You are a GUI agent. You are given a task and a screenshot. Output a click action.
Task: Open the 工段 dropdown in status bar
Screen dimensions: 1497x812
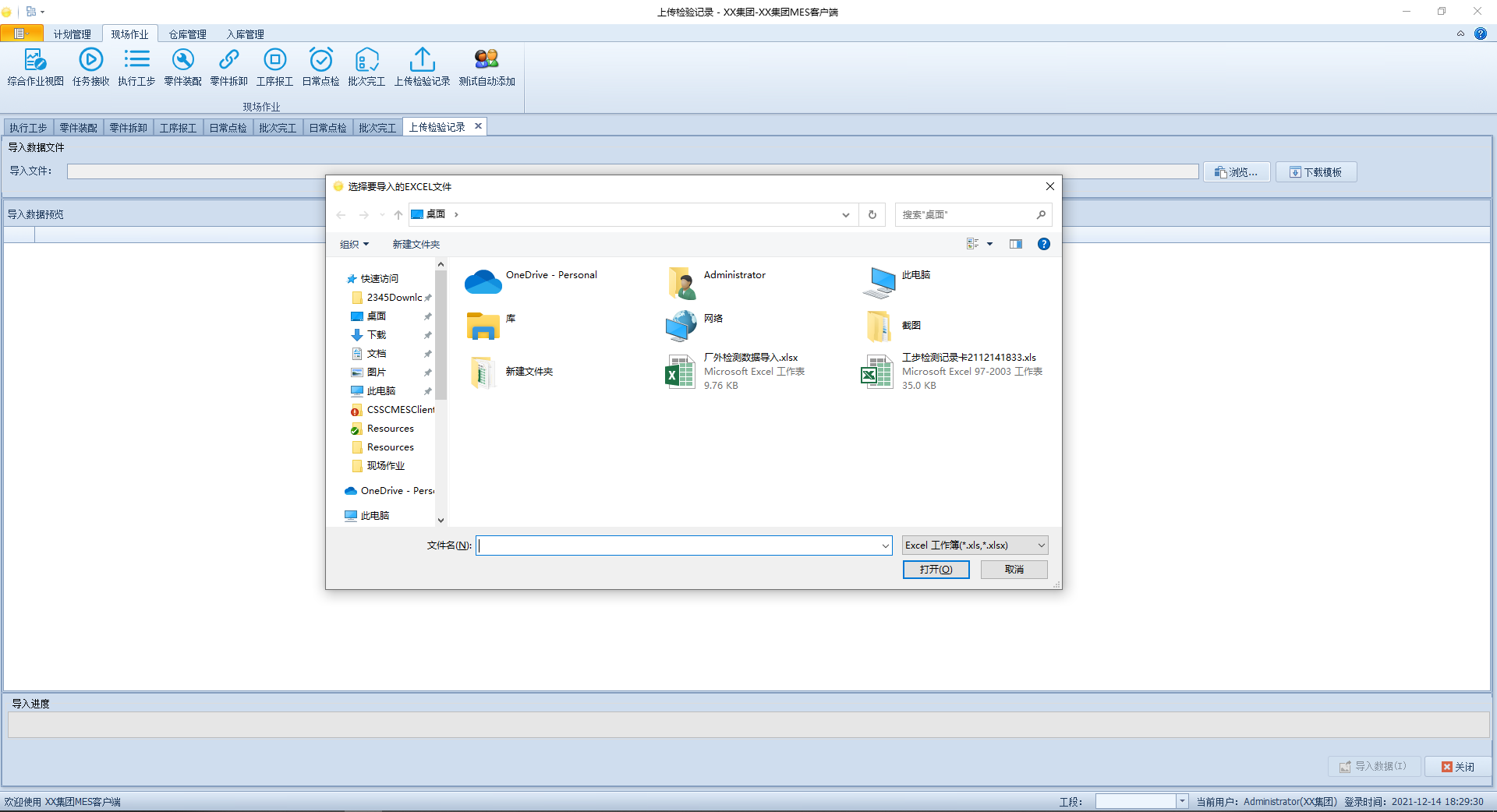tap(1182, 801)
